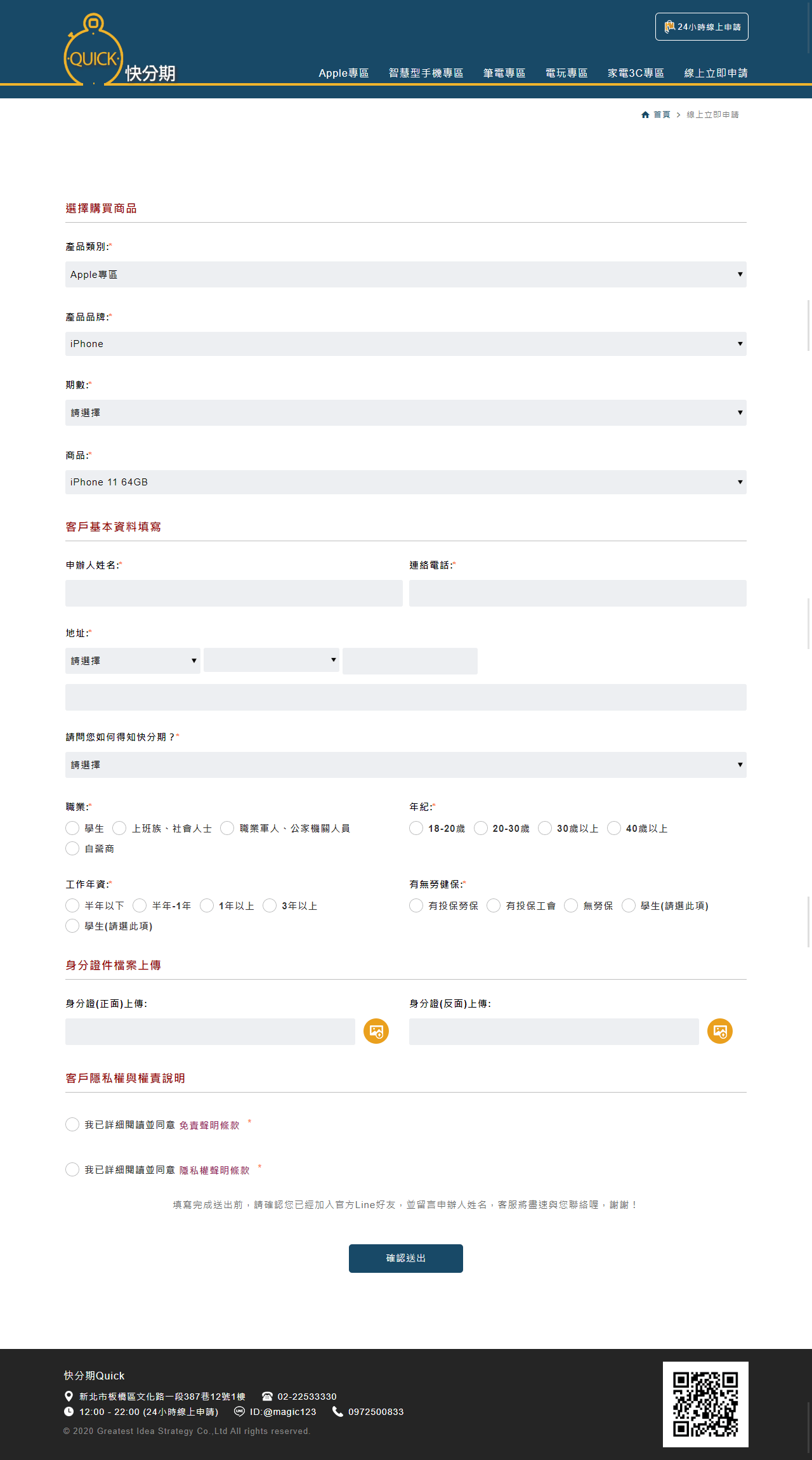Click the Line ID icon in the footer
Image resolution: width=812 pixels, height=1460 pixels.
[239, 1411]
